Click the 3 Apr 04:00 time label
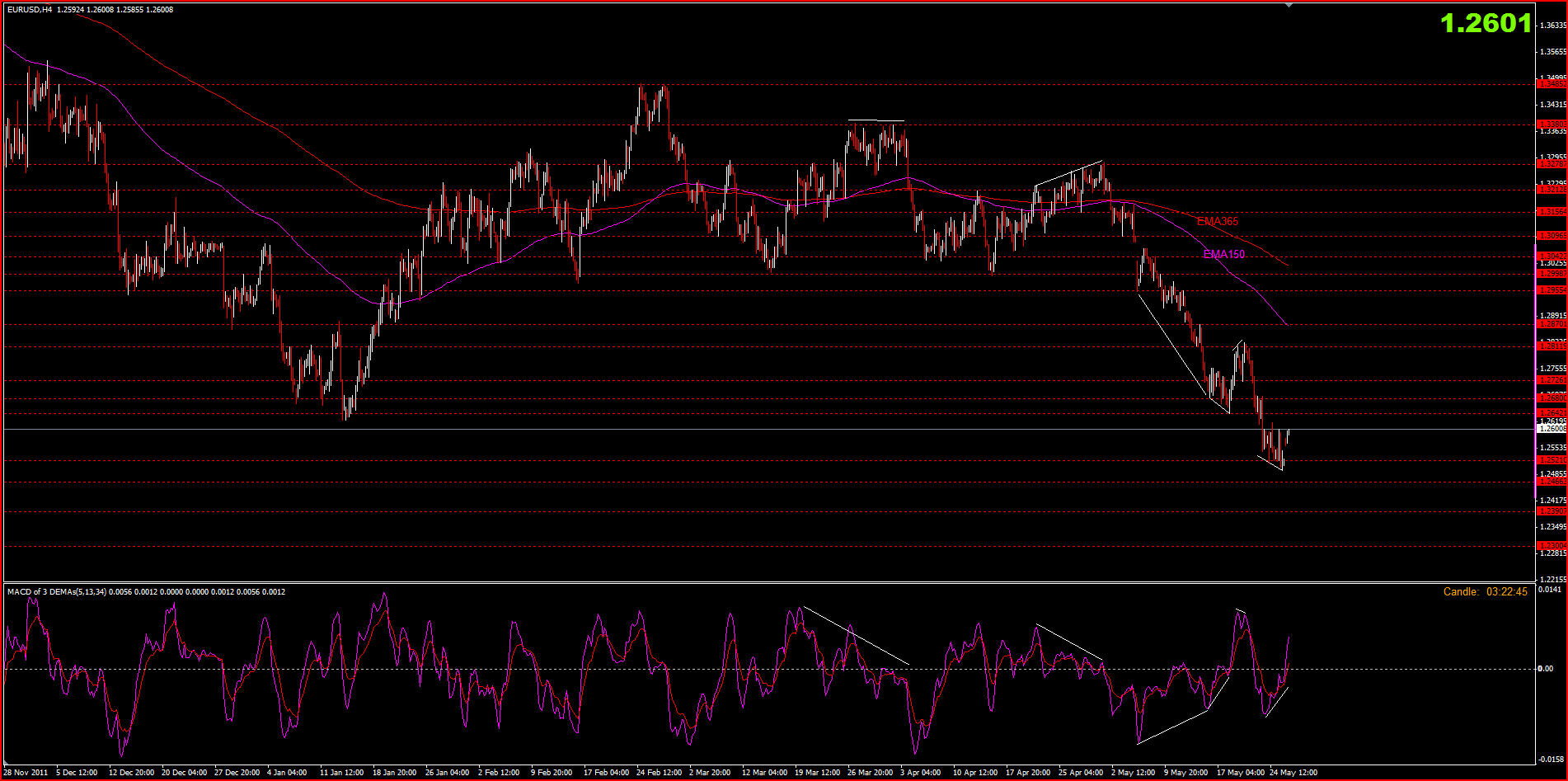Viewport: 1568px width, 781px height. tap(920, 773)
